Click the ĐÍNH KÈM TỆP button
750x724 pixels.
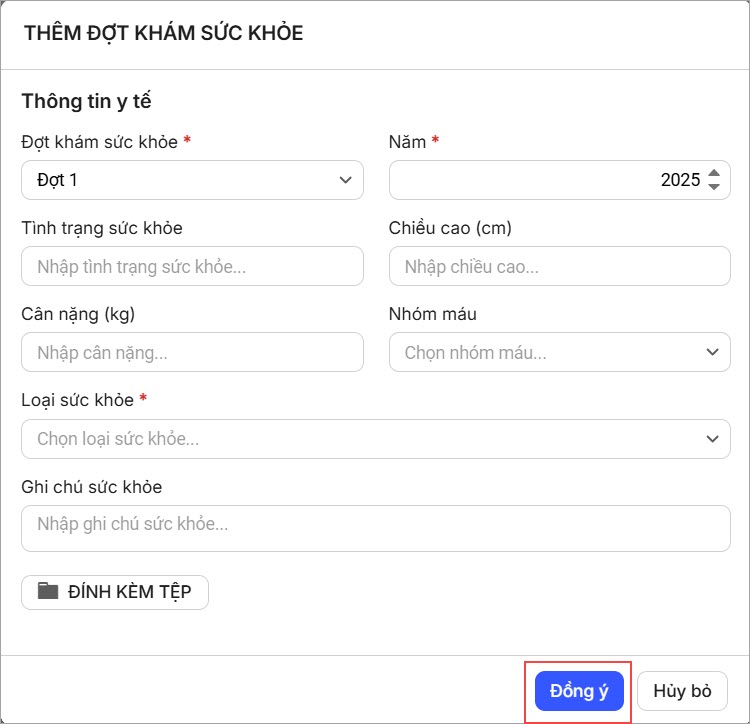(x=115, y=591)
